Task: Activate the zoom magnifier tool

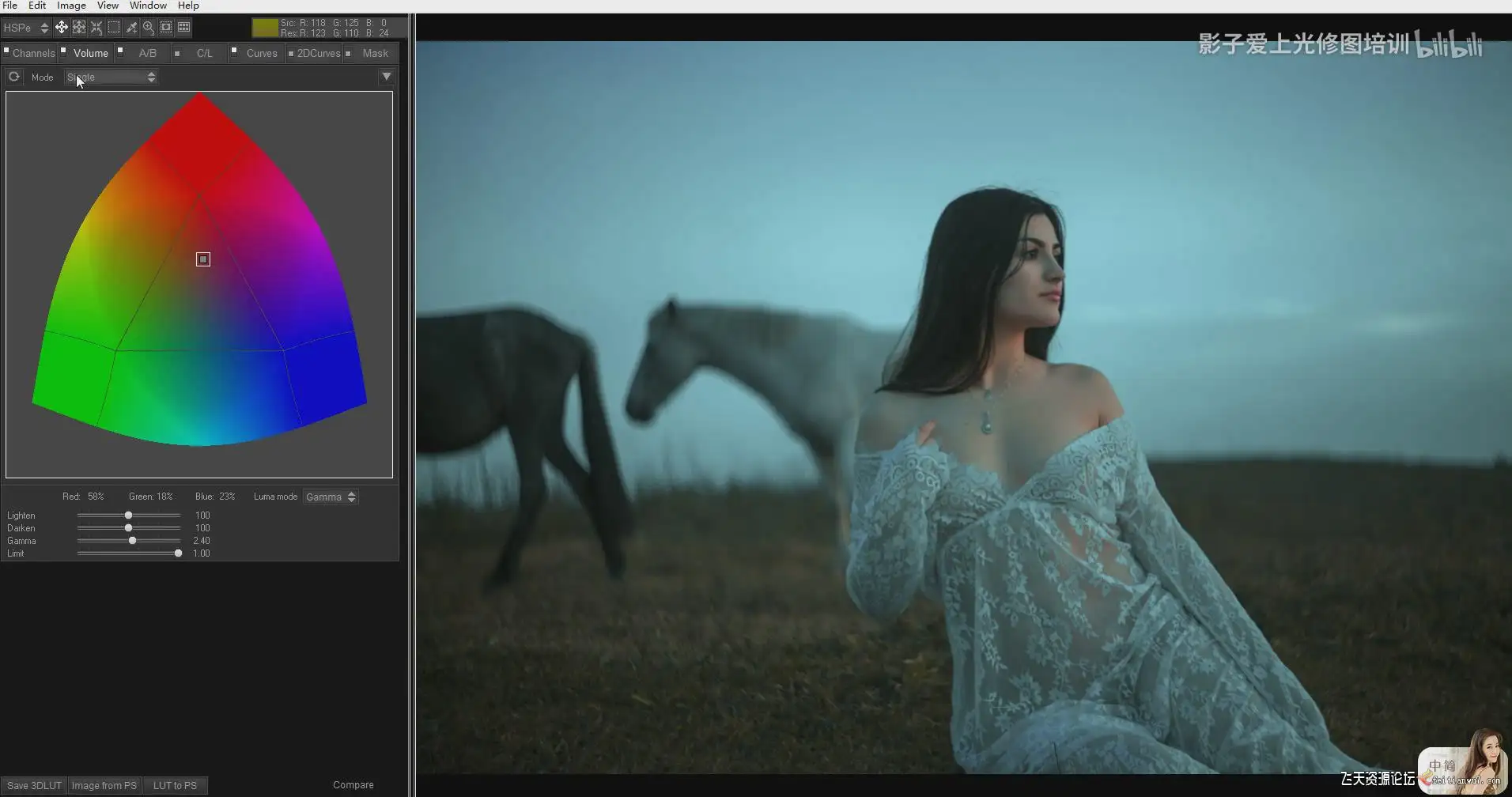Action: pyautogui.click(x=149, y=27)
